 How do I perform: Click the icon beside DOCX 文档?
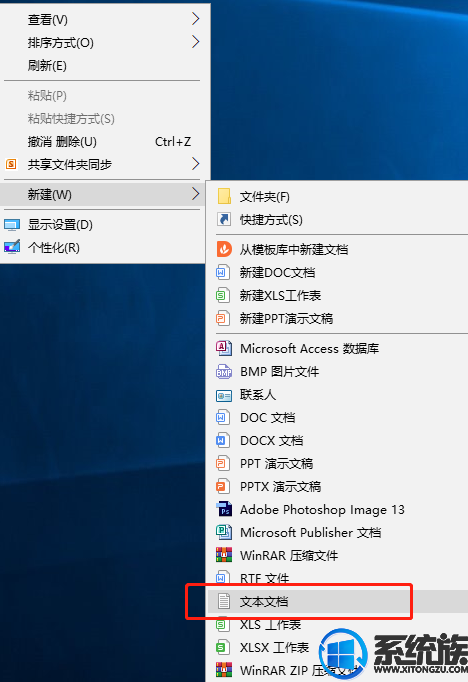(x=222, y=440)
